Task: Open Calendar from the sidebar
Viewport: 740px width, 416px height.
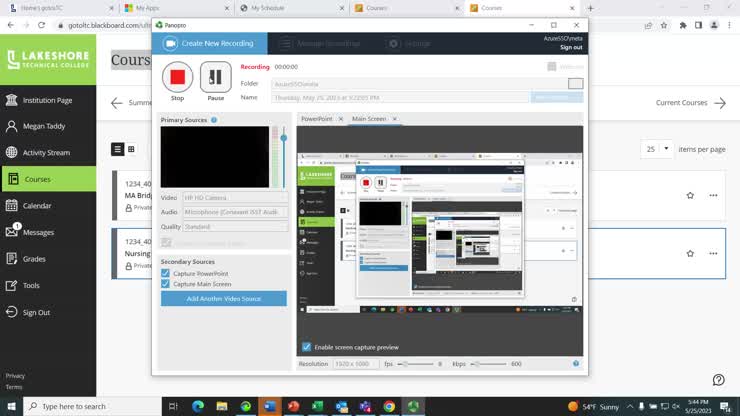Action: click(x=37, y=206)
